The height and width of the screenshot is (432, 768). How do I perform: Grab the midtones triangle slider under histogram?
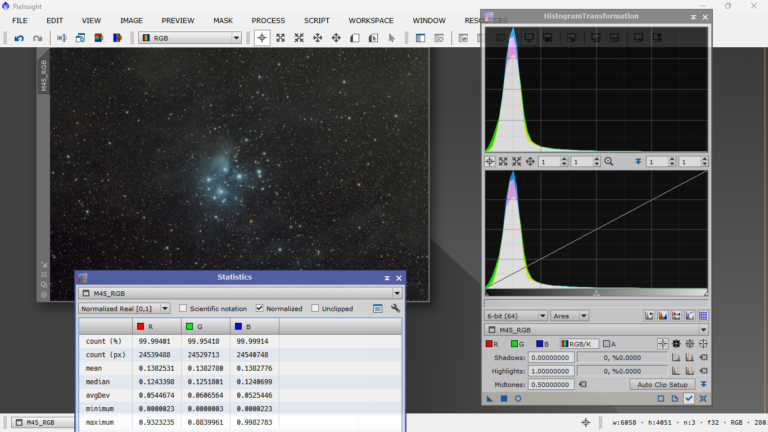coord(597,293)
